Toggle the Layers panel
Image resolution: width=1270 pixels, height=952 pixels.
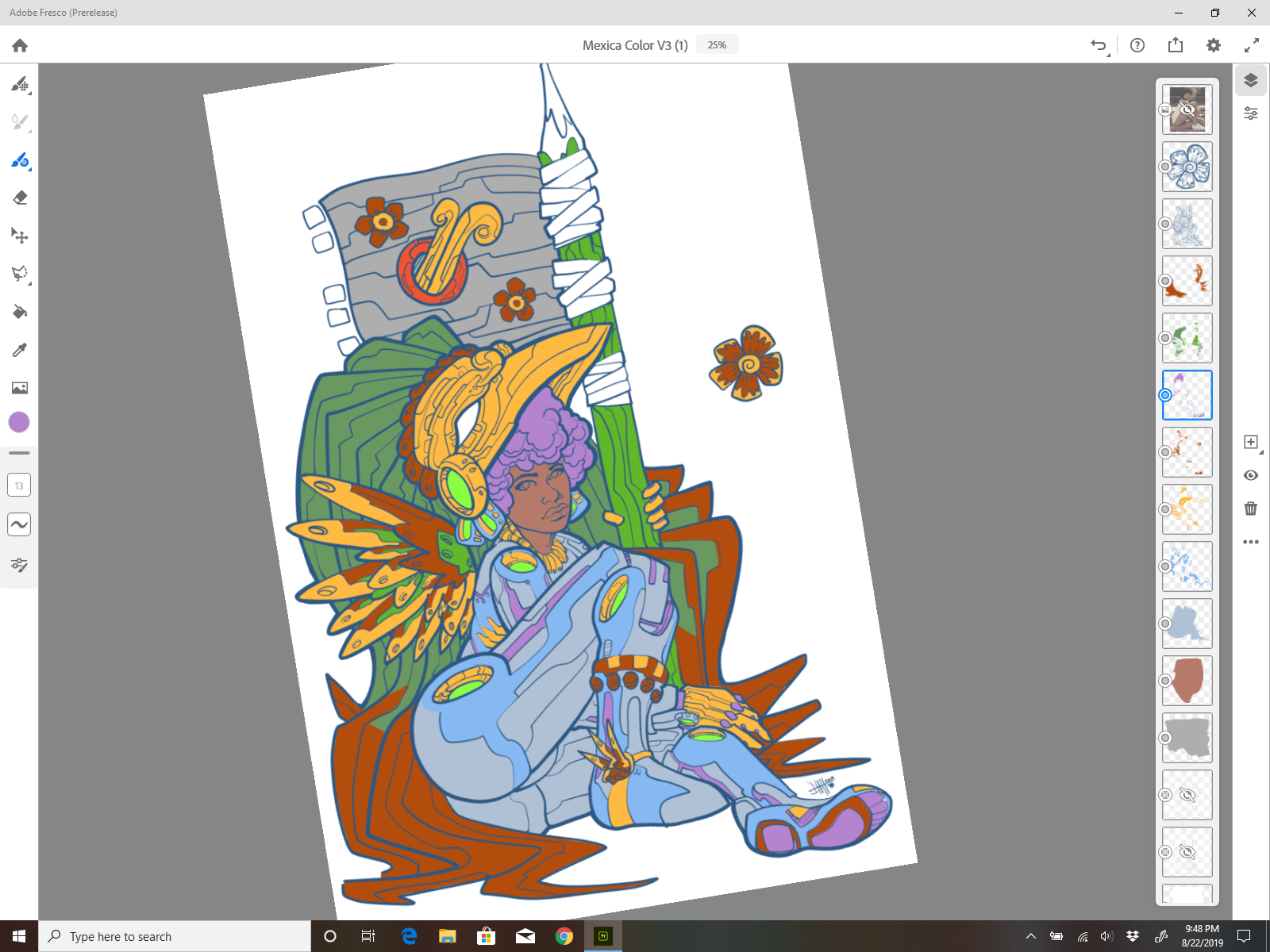click(1251, 81)
